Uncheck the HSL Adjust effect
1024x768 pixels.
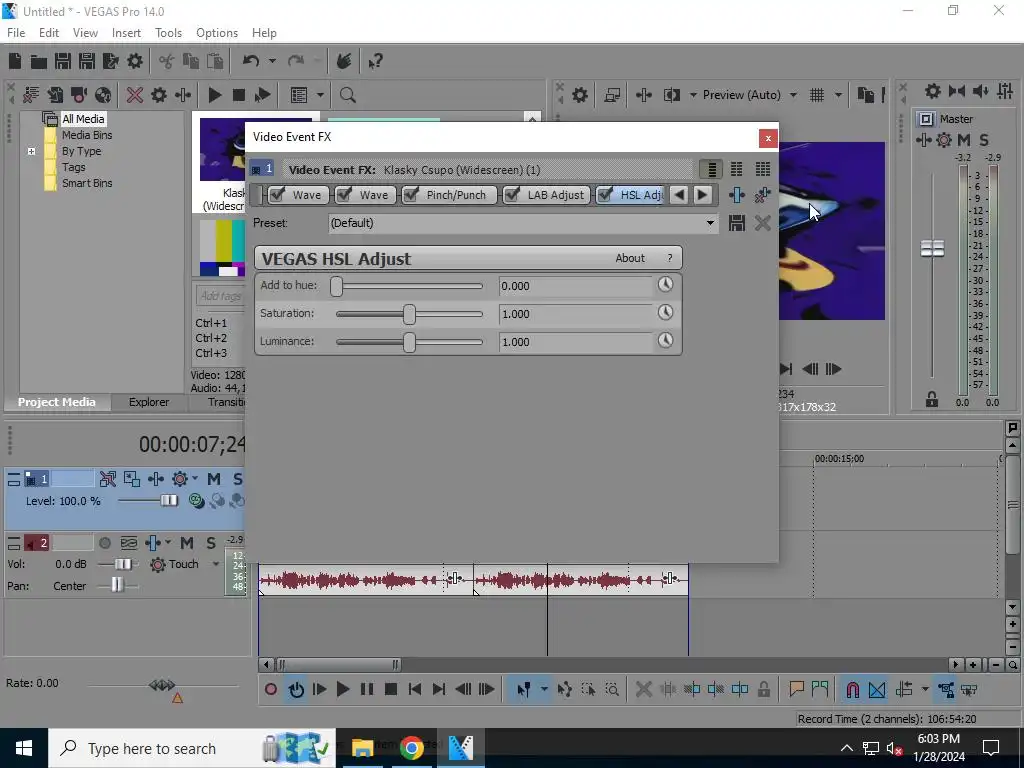[605, 195]
